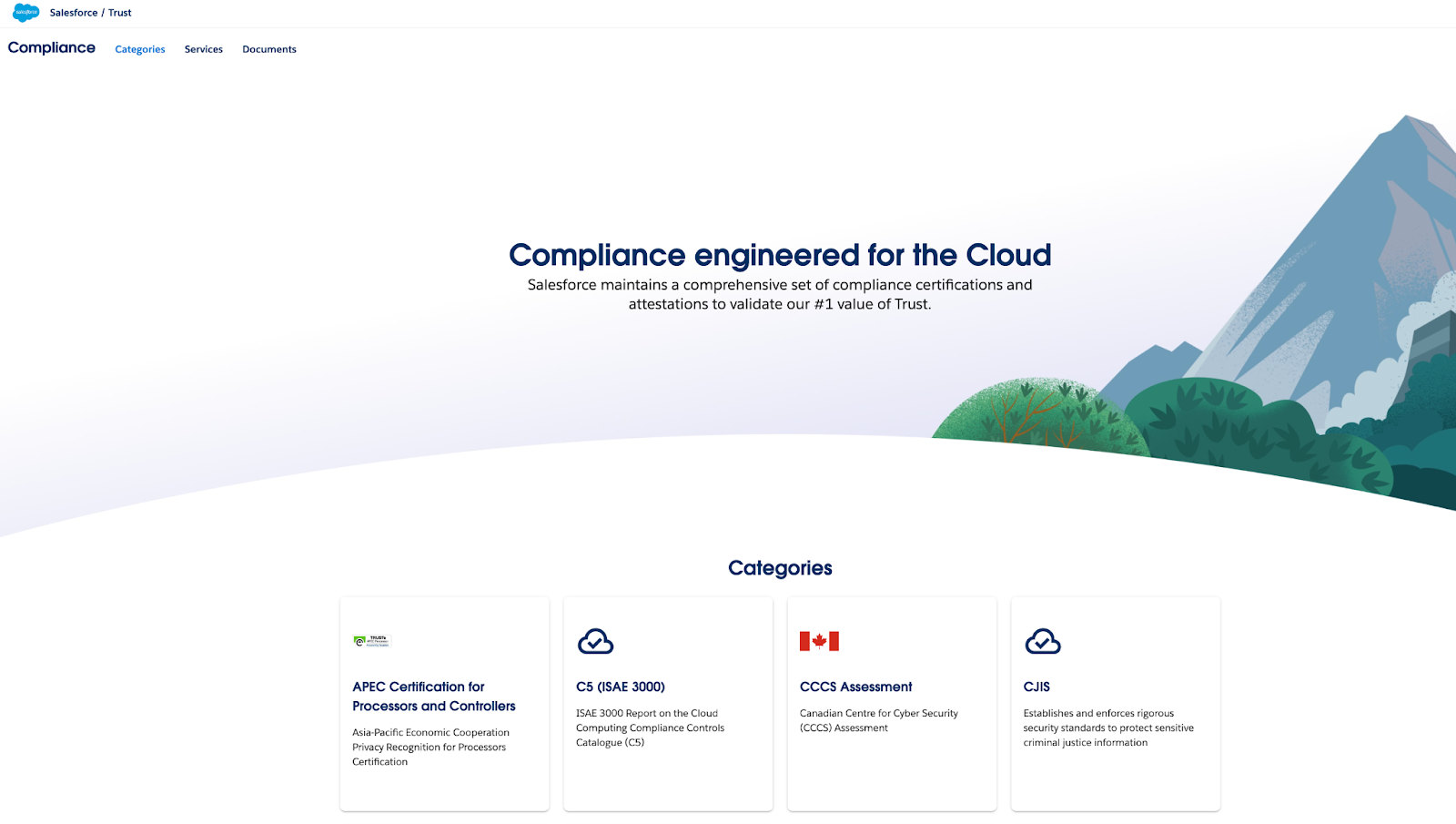The width and height of the screenshot is (1456, 824).
Task: Click 'Establishes and enforces rigorous' description text
Action: [1108, 727]
